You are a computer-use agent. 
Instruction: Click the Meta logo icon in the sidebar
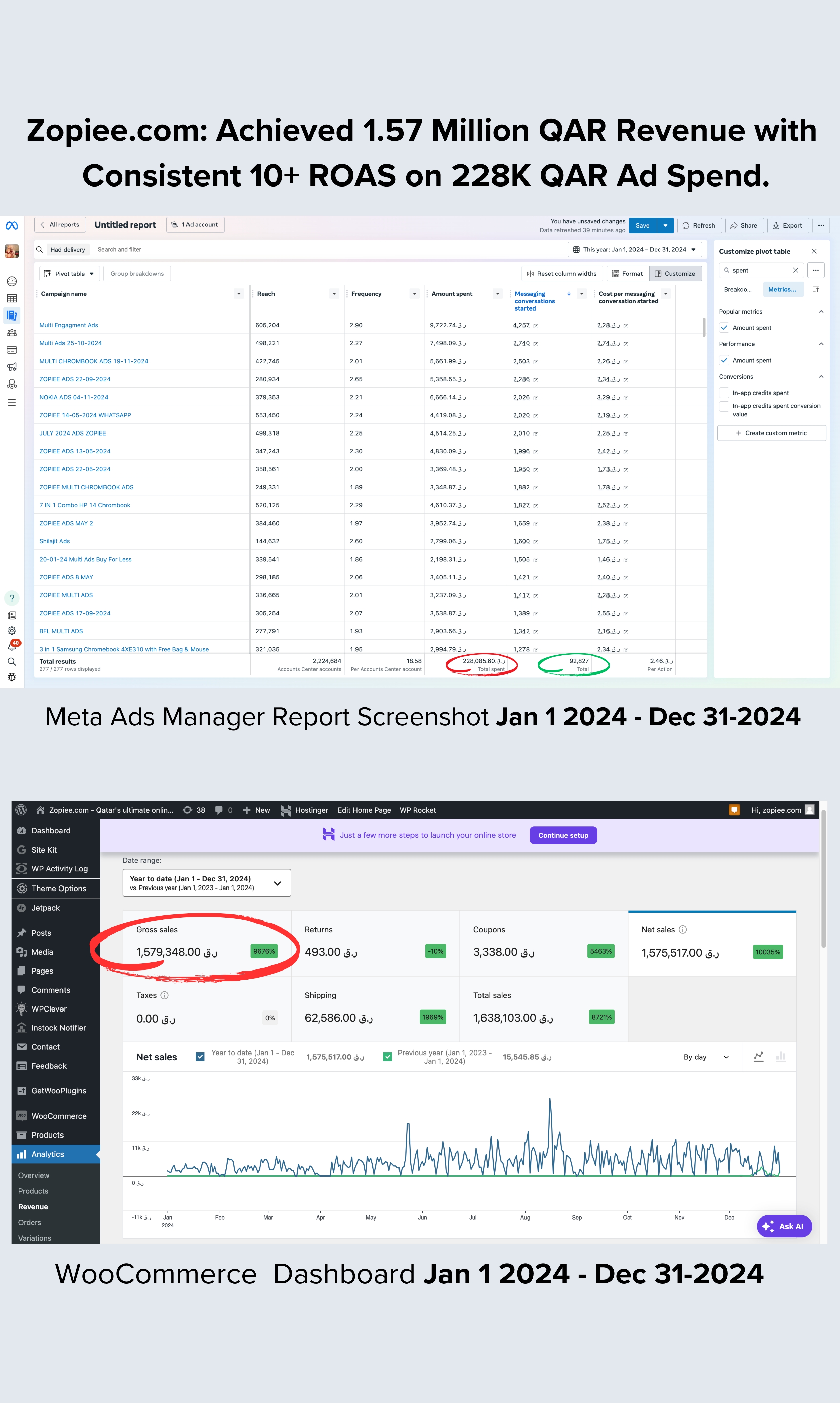tap(12, 225)
